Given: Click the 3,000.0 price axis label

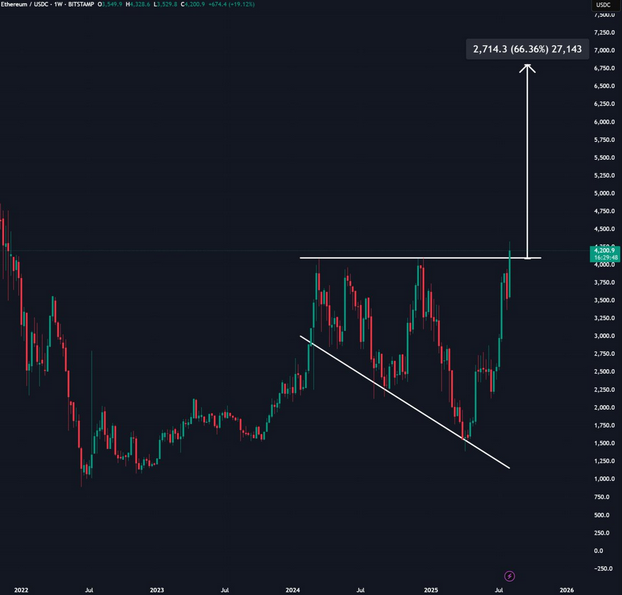Looking at the screenshot, I should coord(604,336).
